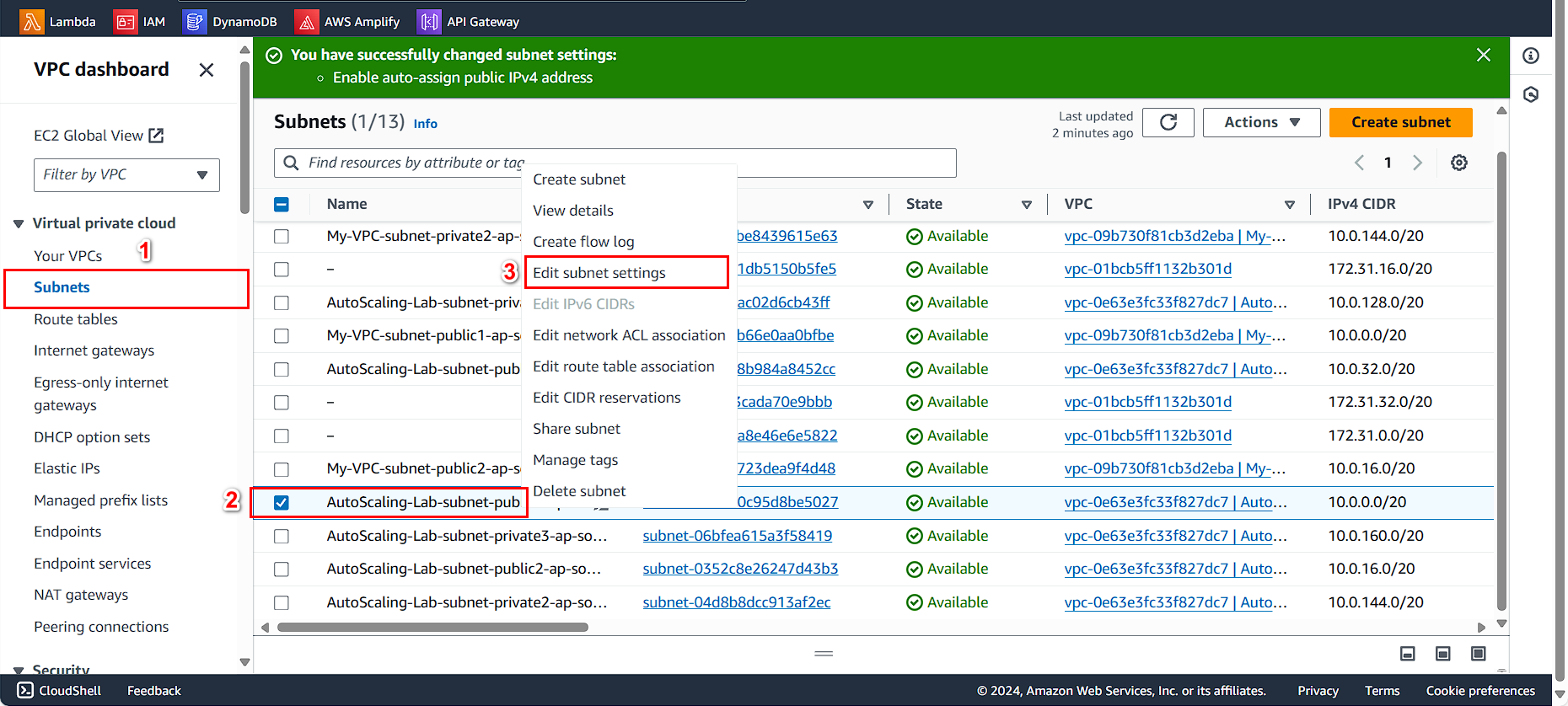Open the info panel icon on right
The height and width of the screenshot is (706, 1568).
tap(1531, 56)
